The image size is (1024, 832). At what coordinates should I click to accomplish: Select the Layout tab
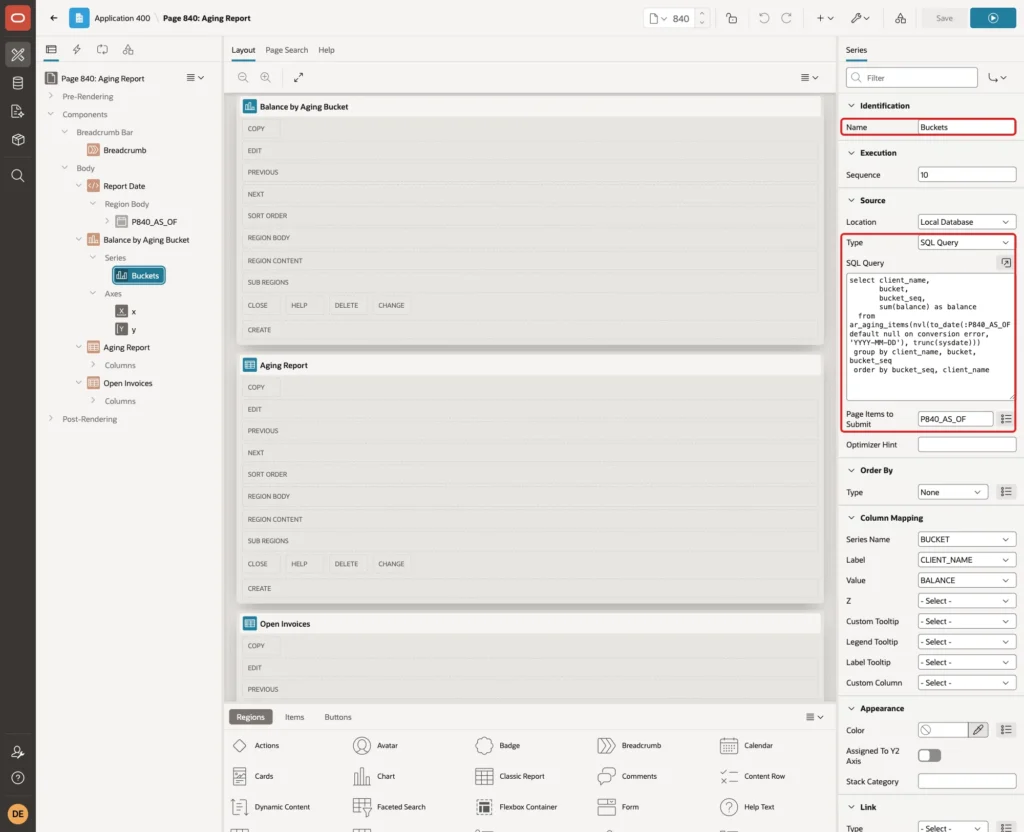243,50
